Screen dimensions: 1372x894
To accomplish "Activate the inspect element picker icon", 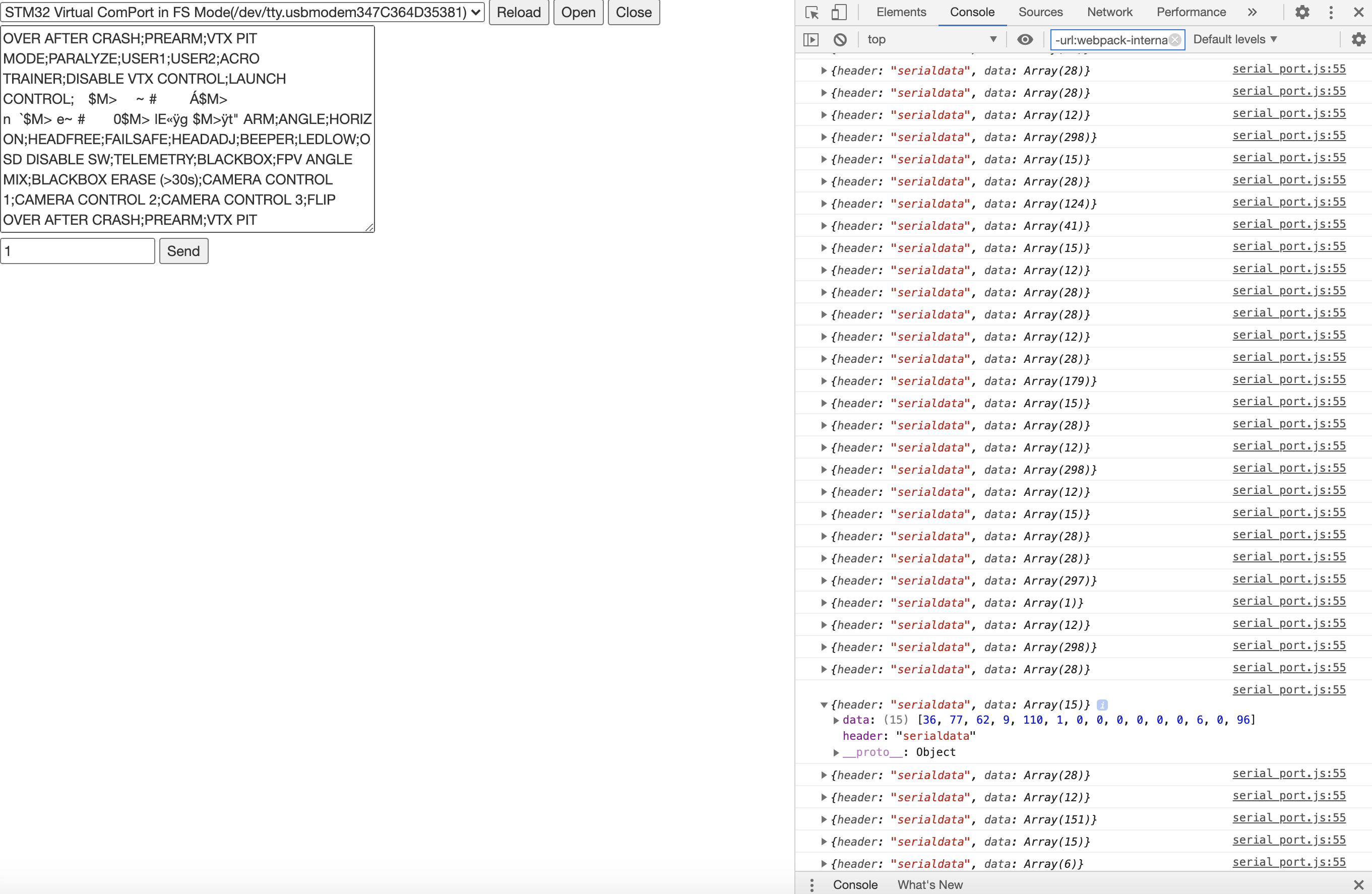I will (x=812, y=12).
